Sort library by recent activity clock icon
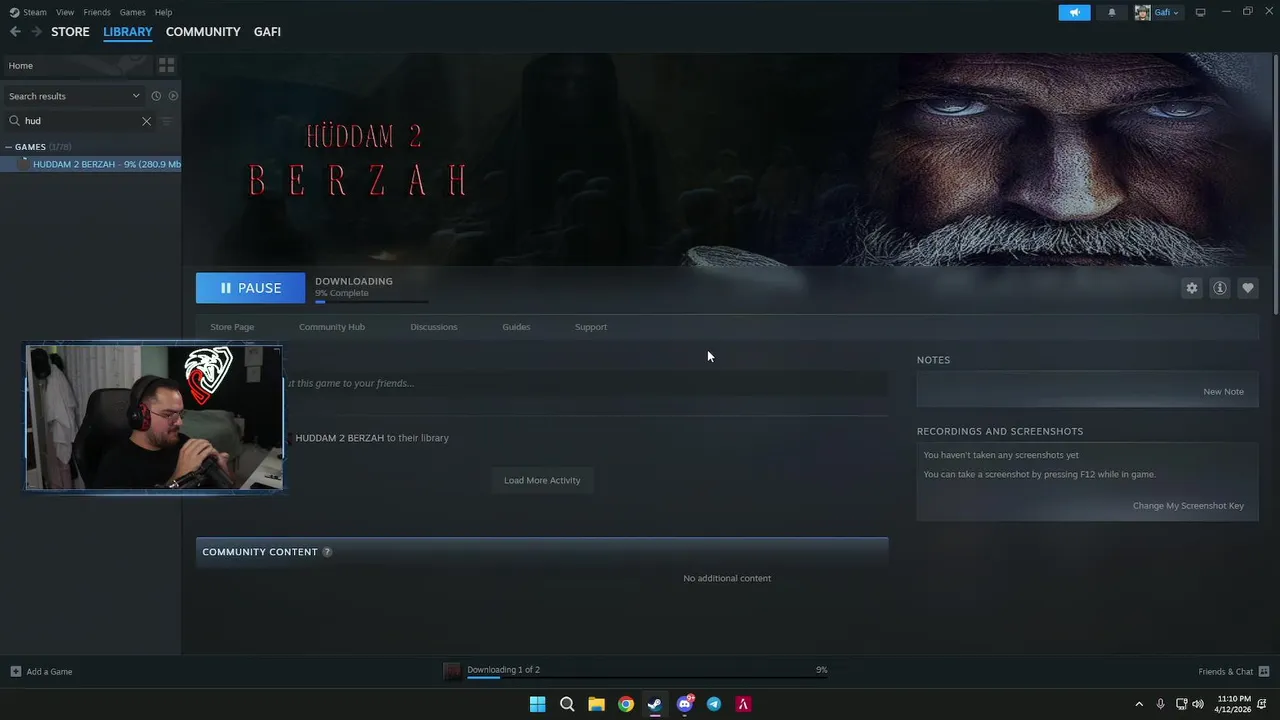 (156, 96)
